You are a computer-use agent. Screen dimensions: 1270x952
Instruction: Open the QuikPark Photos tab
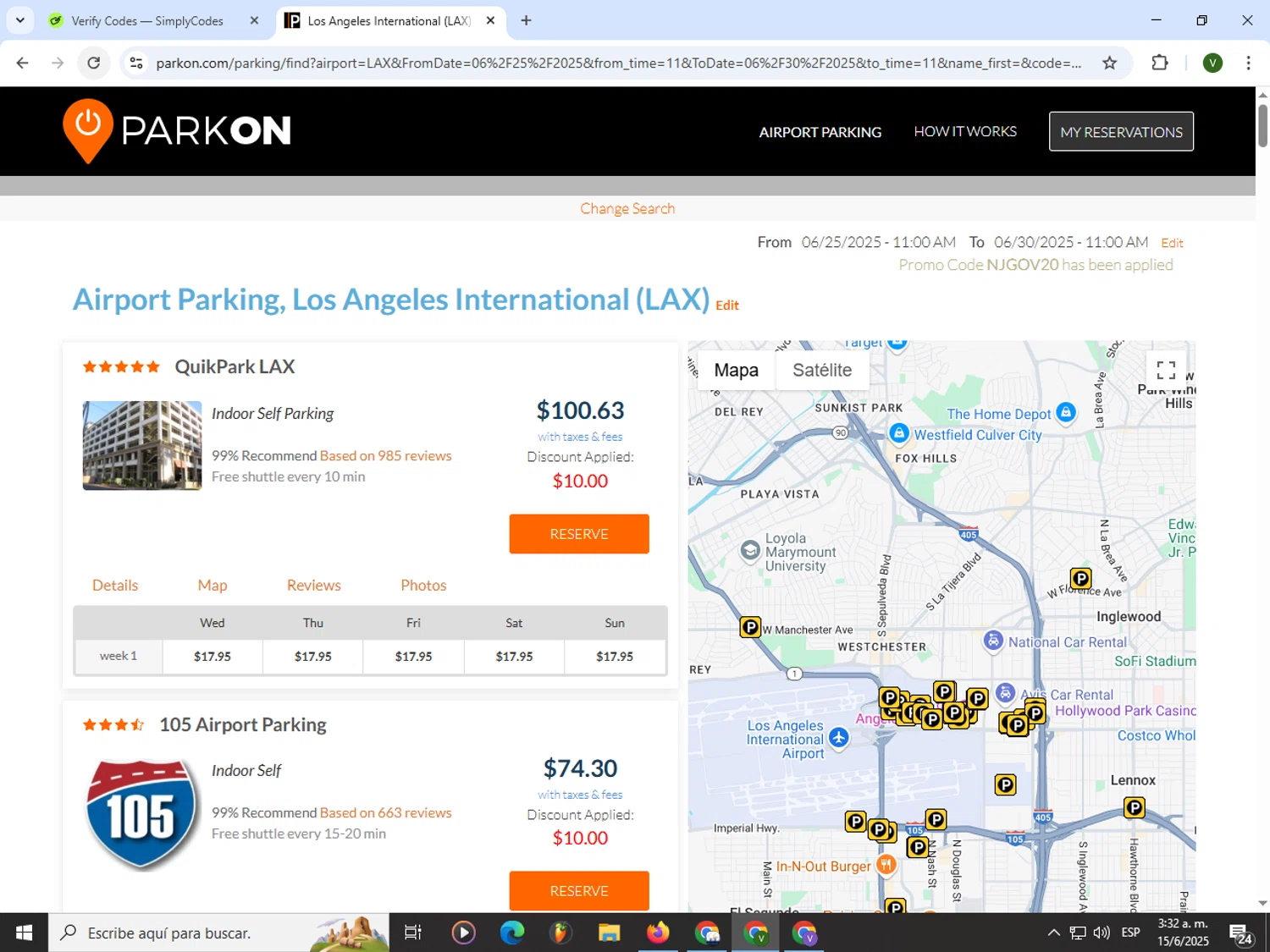tap(423, 585)
